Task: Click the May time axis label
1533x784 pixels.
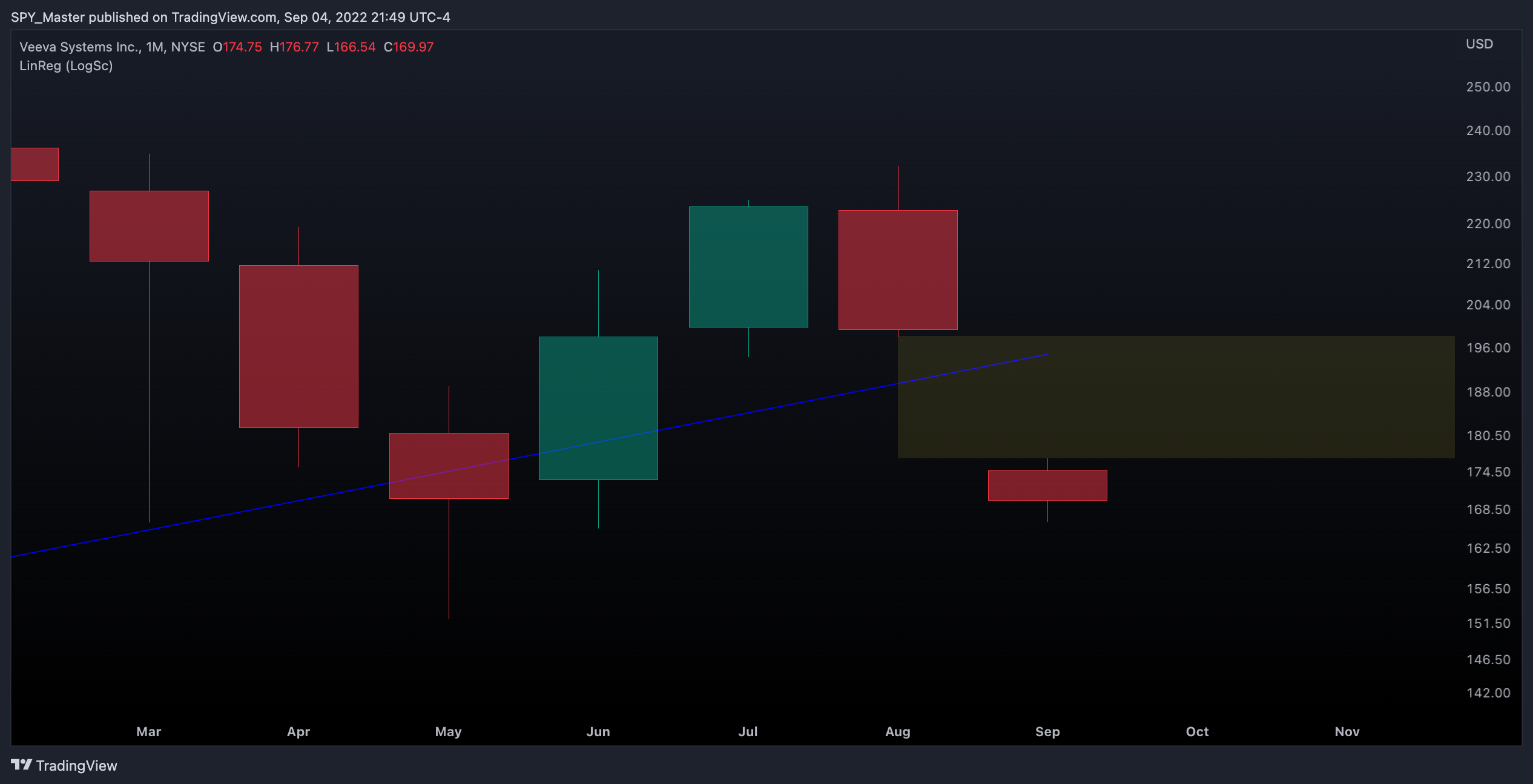Action: click(x=449, y=732)
